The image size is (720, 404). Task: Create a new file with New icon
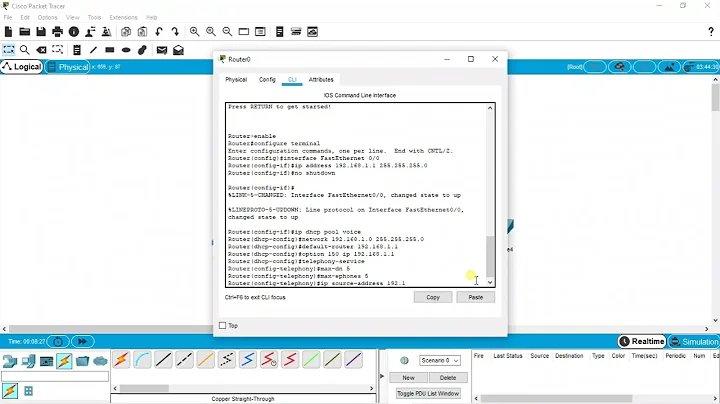click(8, 32)
